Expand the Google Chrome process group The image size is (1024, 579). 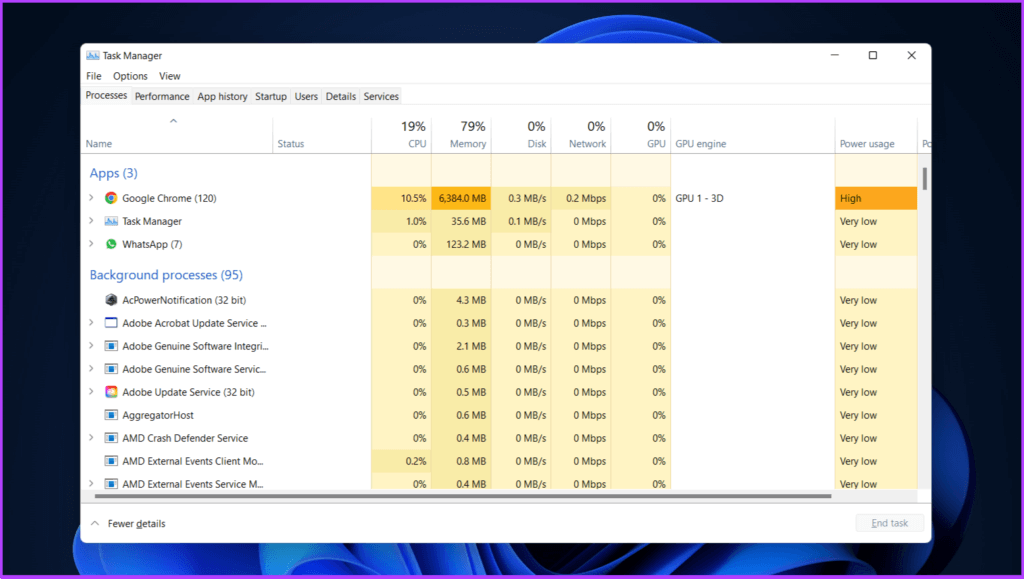click(91, 197)
